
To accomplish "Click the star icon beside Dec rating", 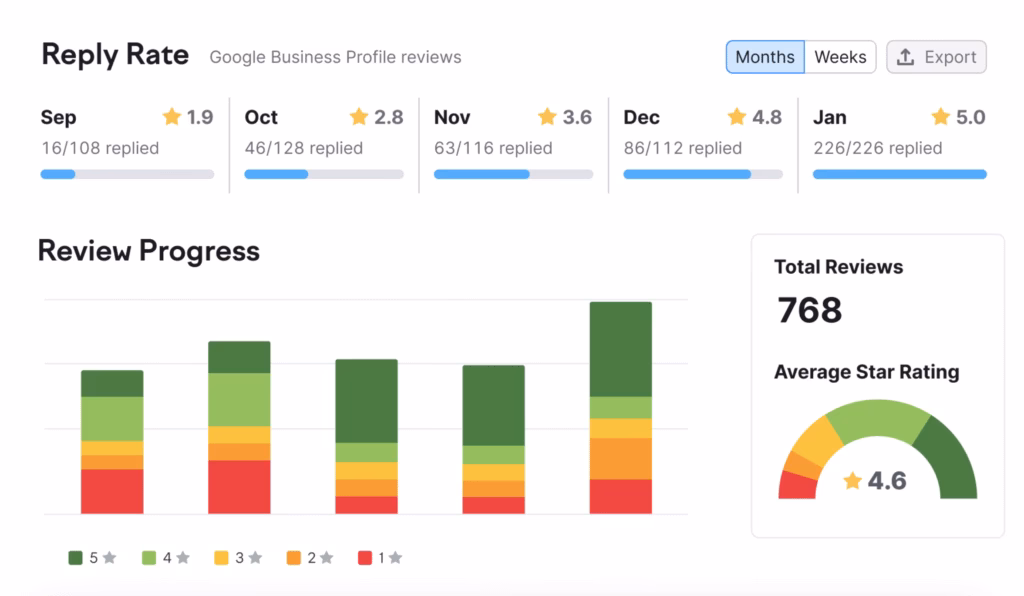I will pos(737,117).
